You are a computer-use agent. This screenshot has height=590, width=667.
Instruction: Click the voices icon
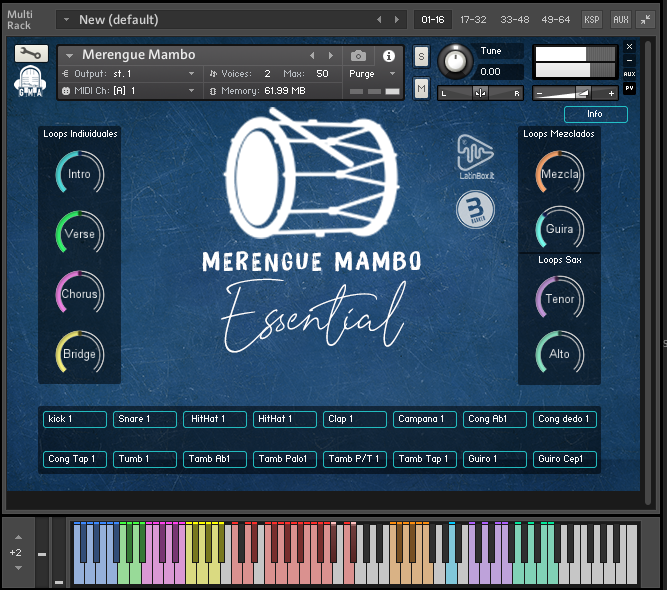click(213, 74)
